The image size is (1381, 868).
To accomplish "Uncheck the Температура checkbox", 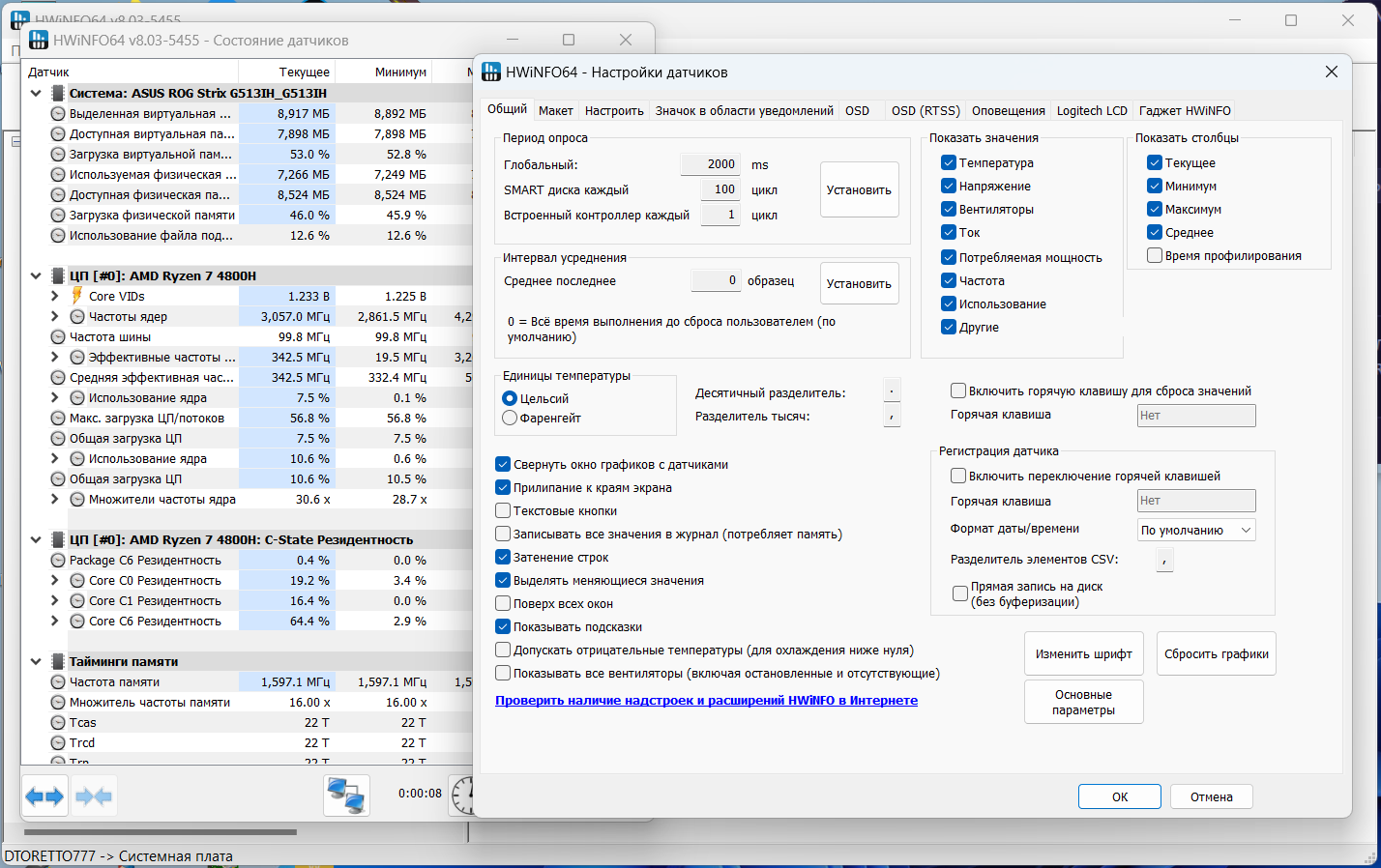I will tap(949, 162).
